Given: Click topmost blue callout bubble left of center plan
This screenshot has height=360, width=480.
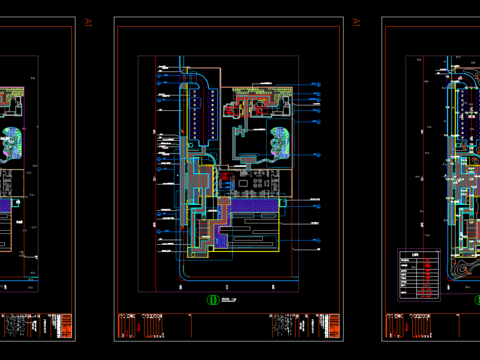Looking at the screenshot, I should pos(159,76).
